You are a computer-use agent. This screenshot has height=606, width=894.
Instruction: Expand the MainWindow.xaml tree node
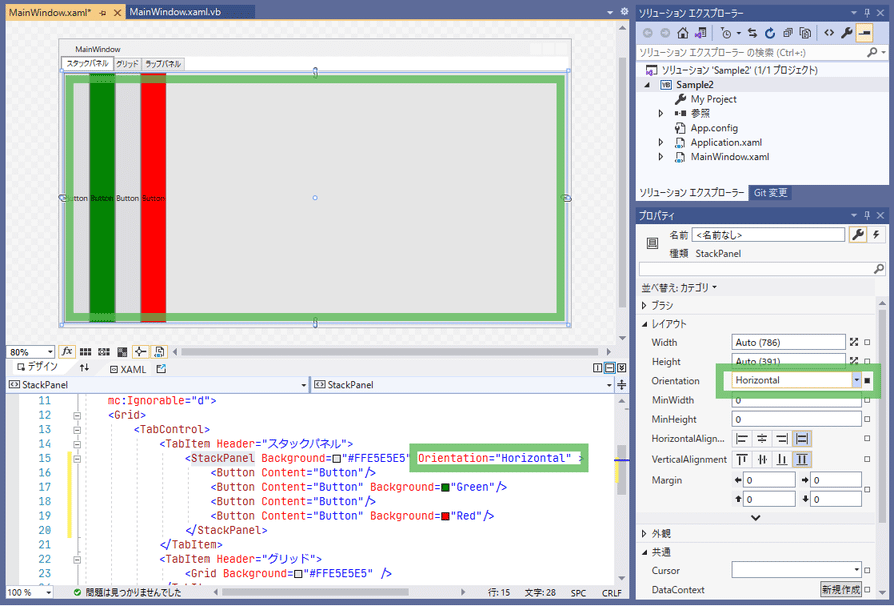(x=661, y=157)
